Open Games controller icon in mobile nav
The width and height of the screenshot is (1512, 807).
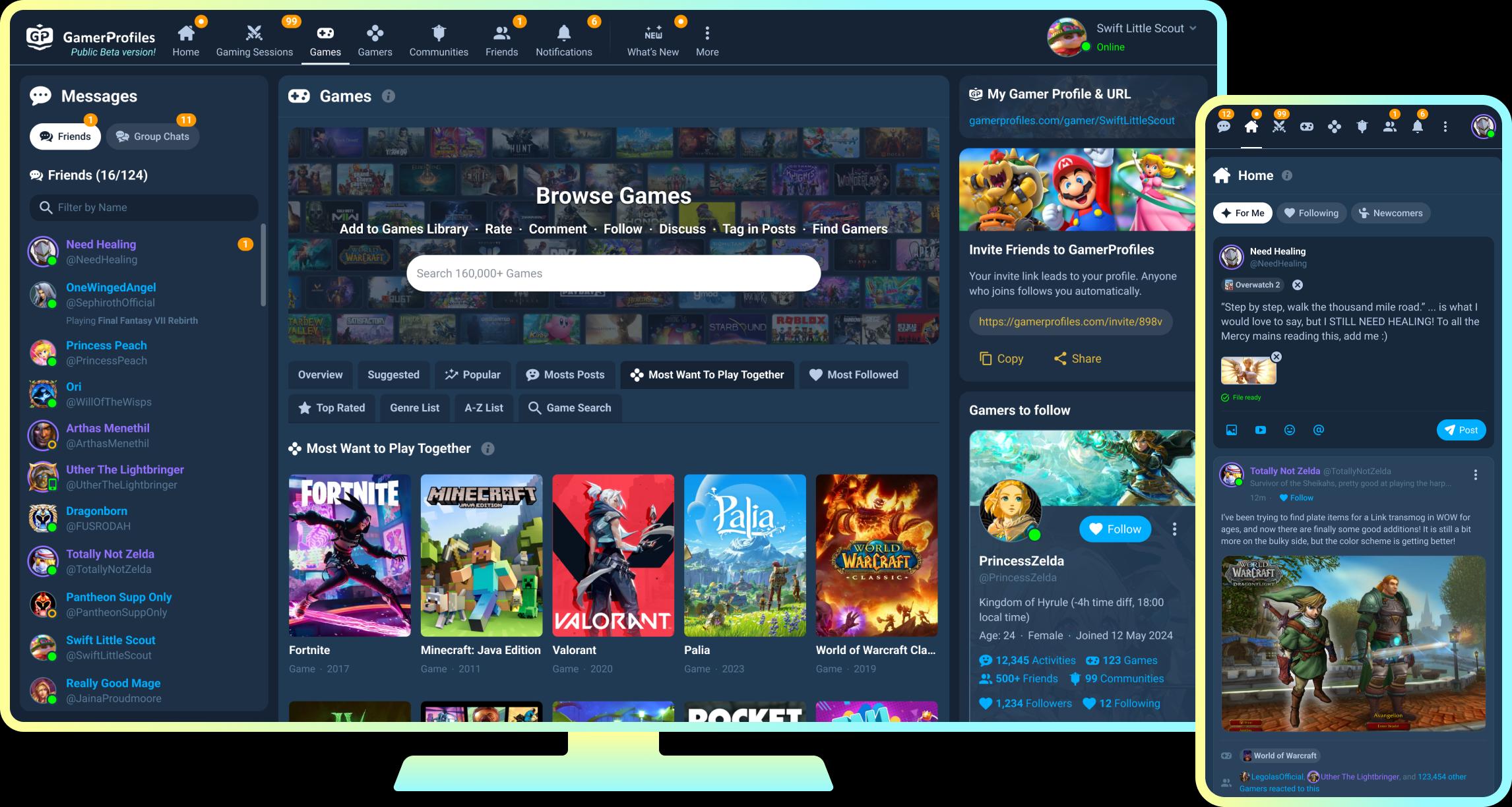click(x=1307, y=126)
